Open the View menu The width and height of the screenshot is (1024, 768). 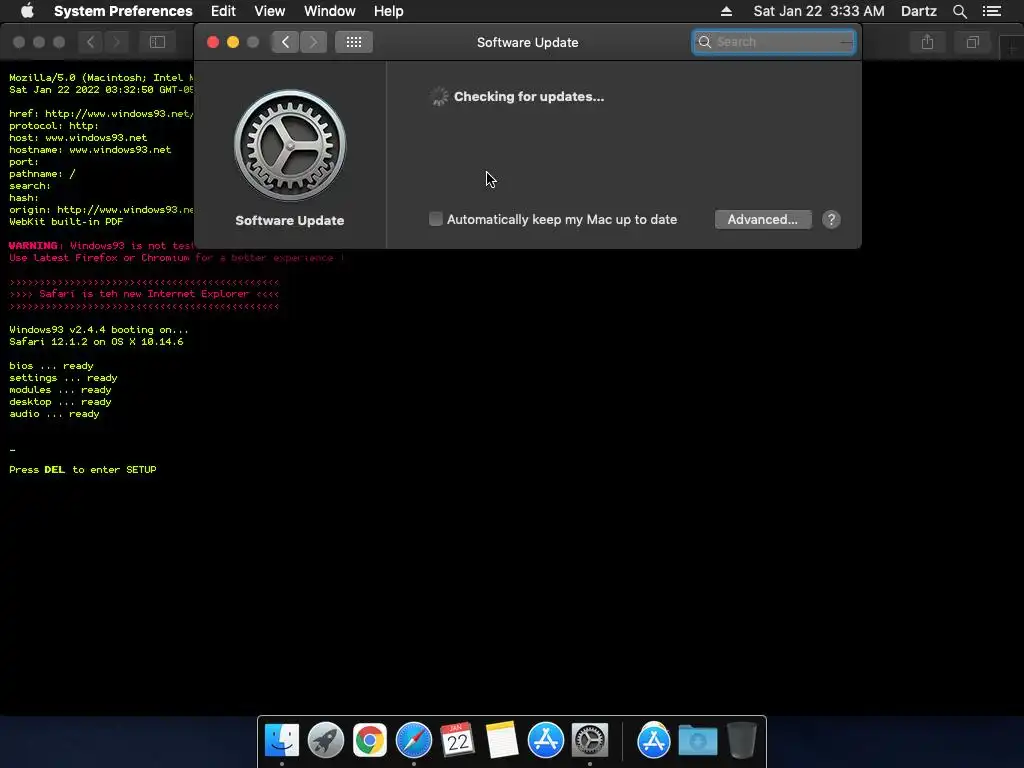[x=270, y=11]
